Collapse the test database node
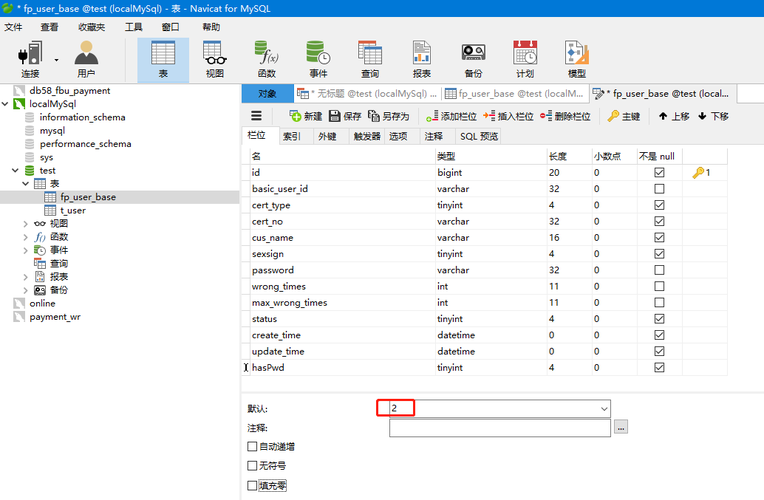Screen dimensions: 764x500 click(x=16, y=171)
